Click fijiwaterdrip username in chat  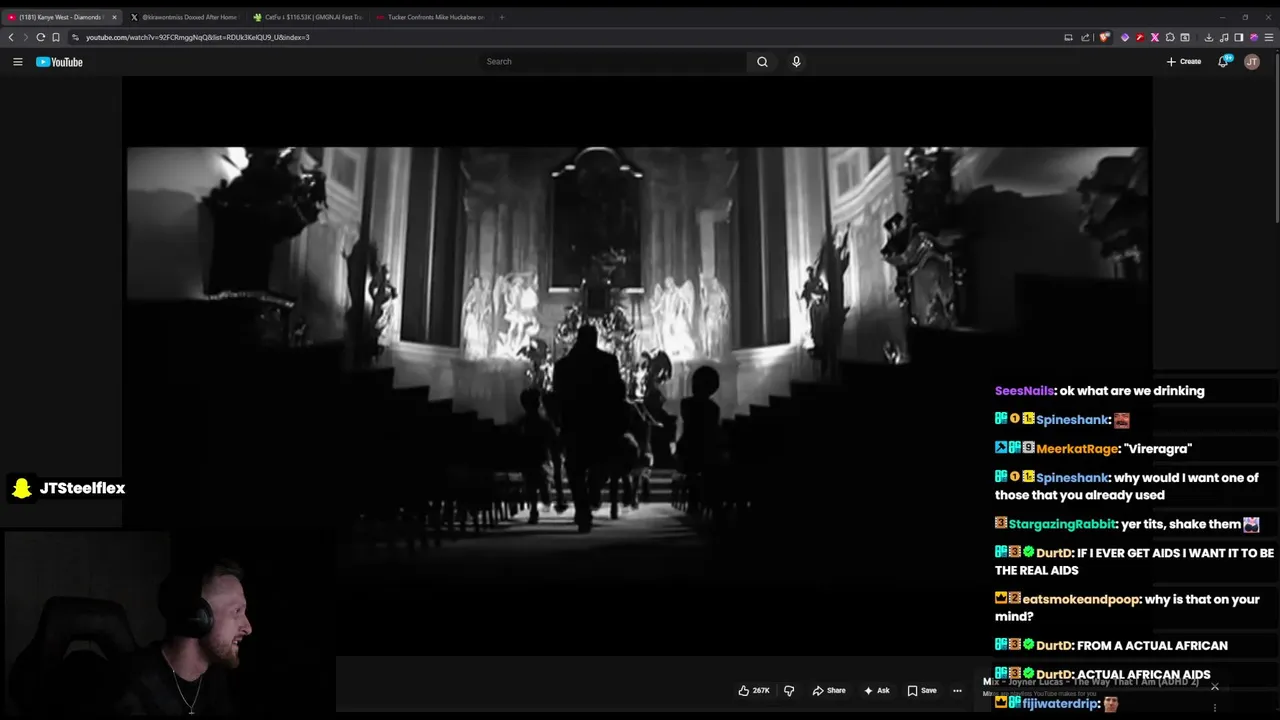[x=1061, y=704]
